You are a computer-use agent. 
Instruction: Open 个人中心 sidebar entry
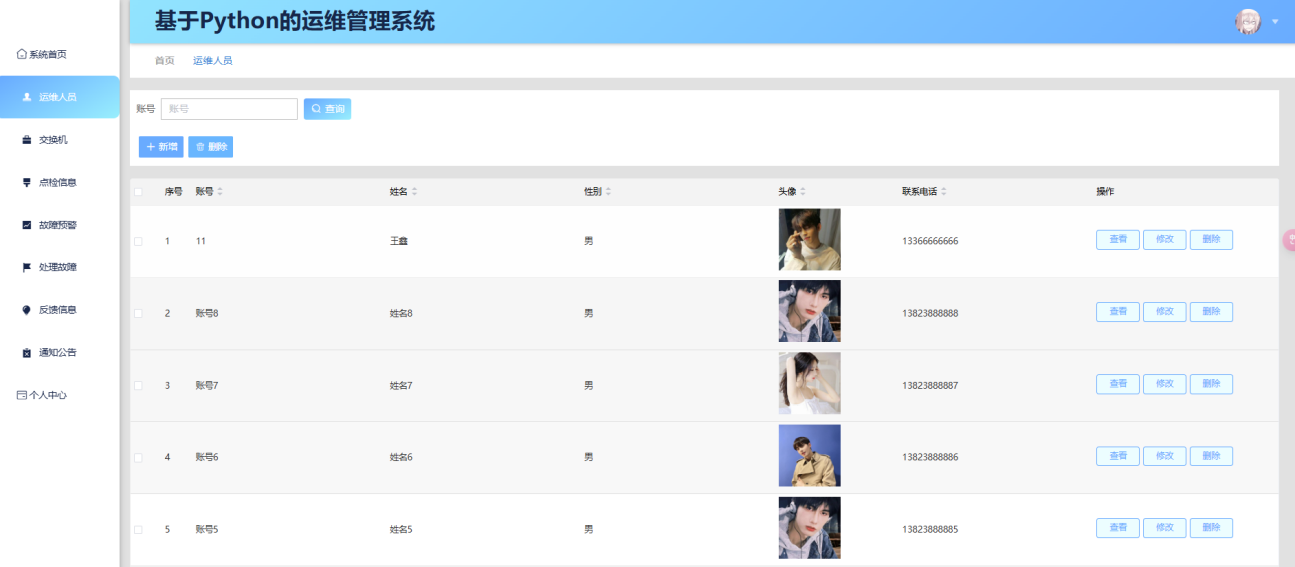coord(42,395)
